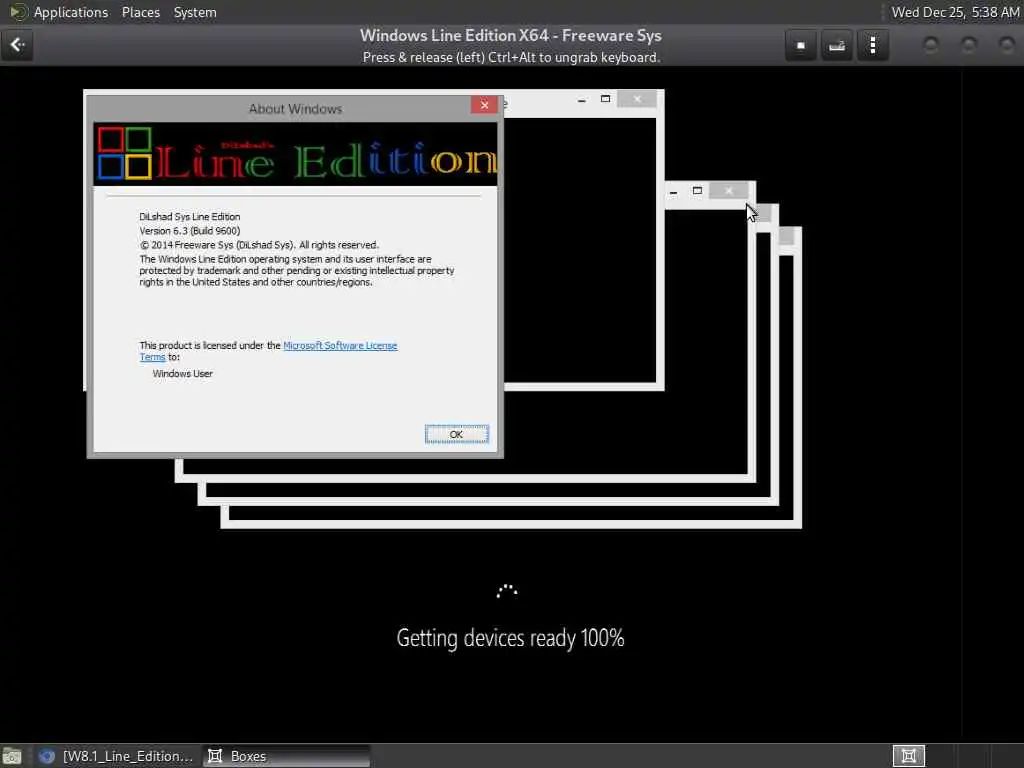Maximize the second stacked window

697,191
